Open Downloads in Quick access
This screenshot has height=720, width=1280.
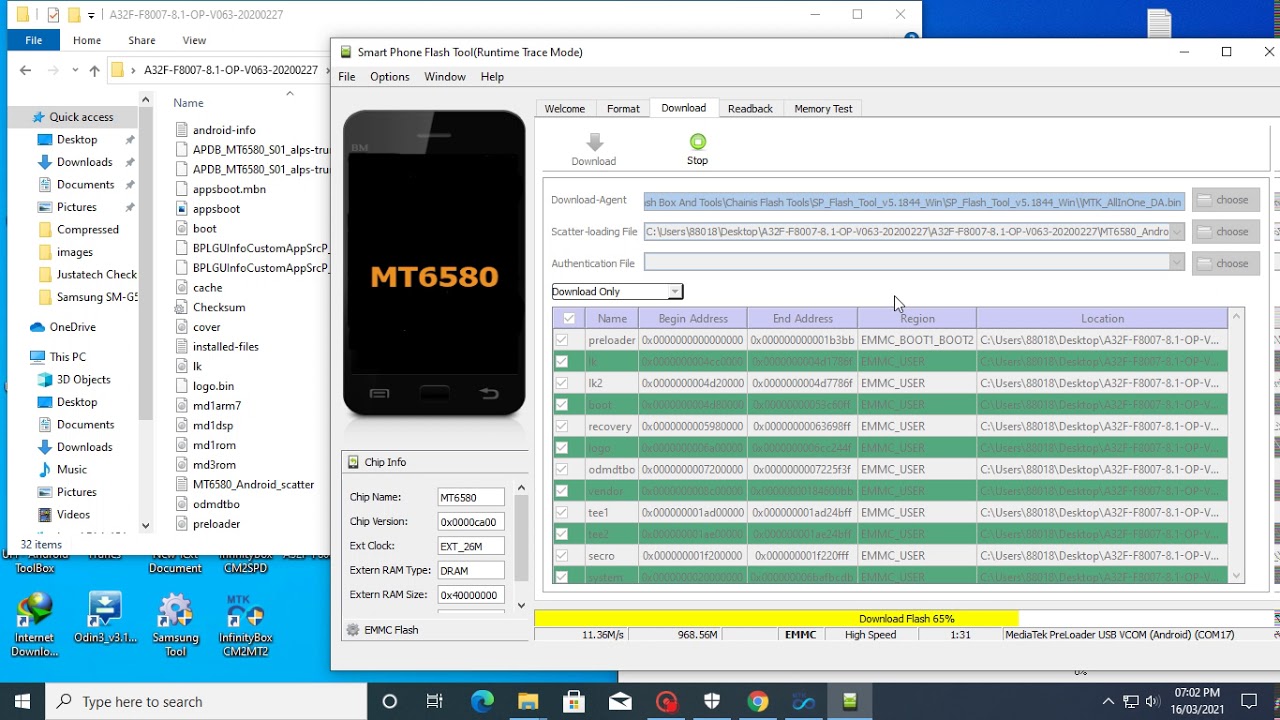point(85,162)
